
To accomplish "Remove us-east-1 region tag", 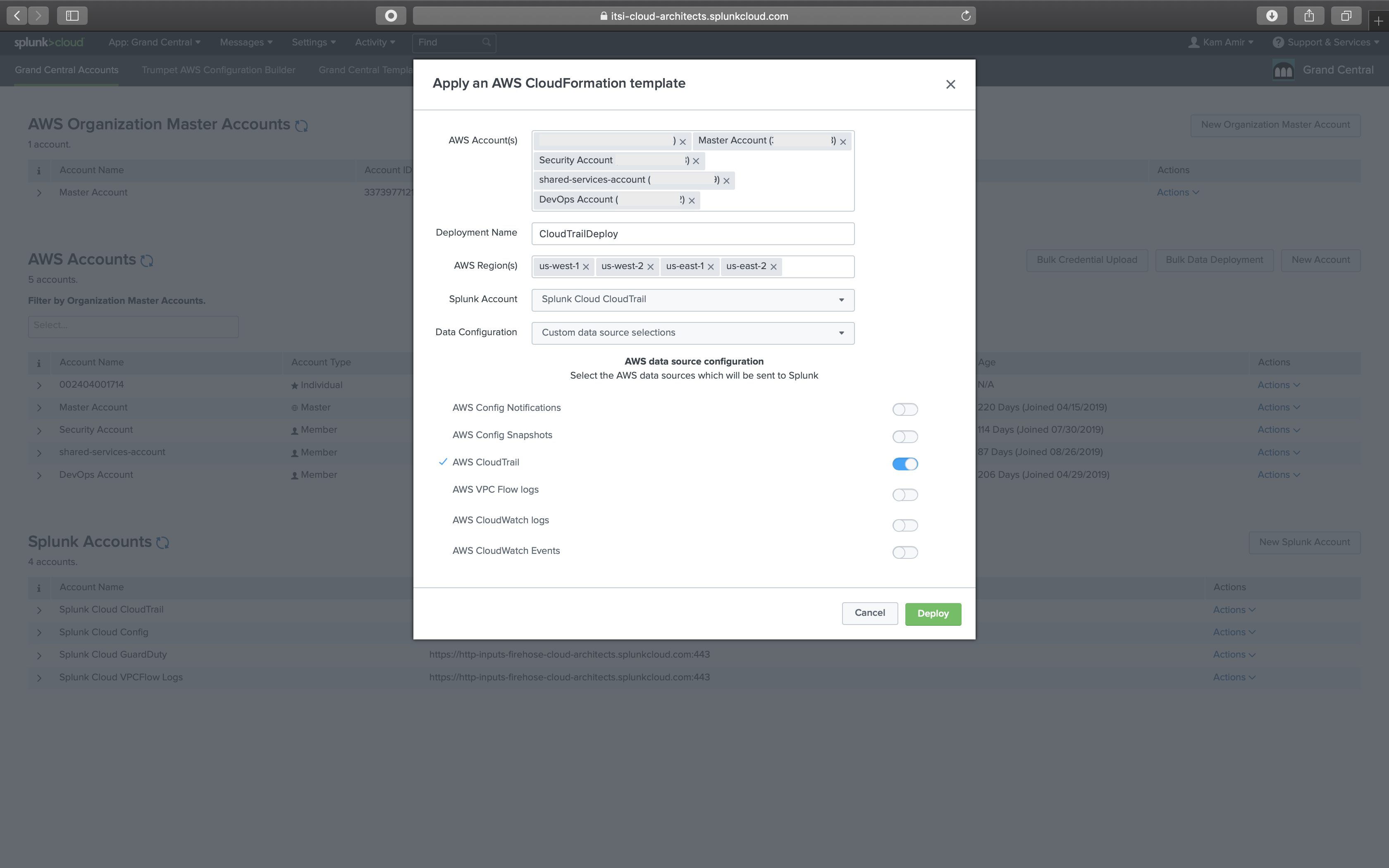I will [711, 267].
